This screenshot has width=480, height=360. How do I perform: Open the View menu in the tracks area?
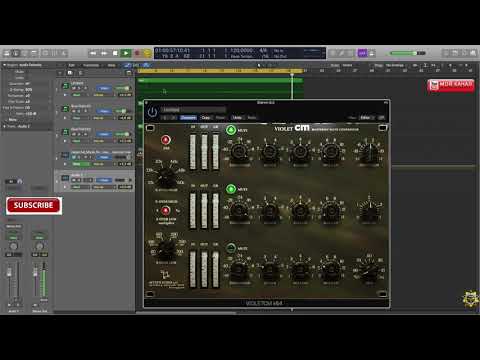112,65
